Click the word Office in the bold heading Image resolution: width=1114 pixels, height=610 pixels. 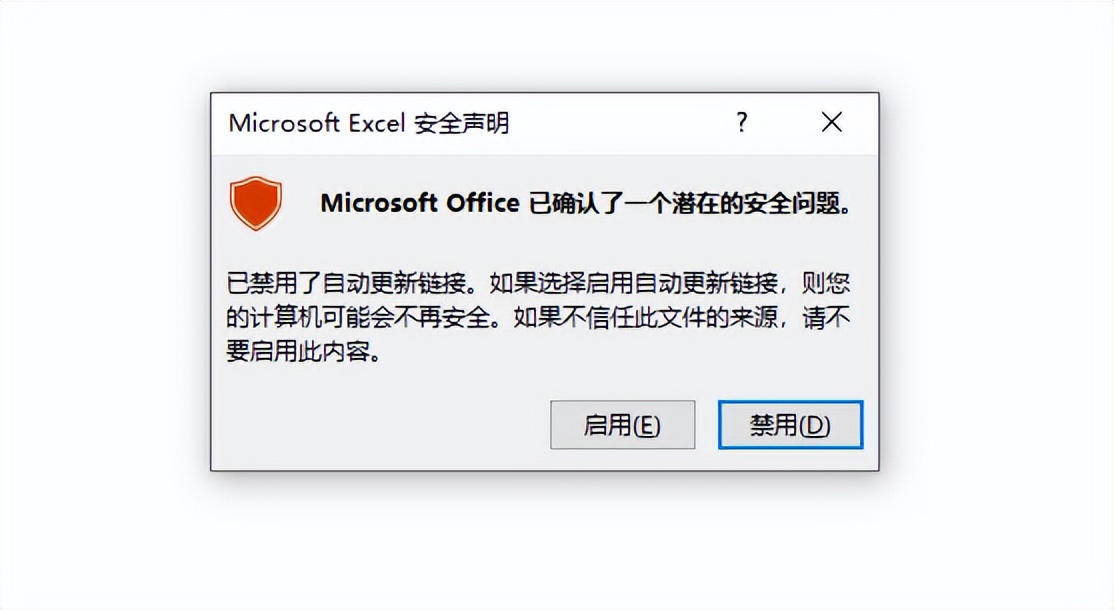coord(482,204)
